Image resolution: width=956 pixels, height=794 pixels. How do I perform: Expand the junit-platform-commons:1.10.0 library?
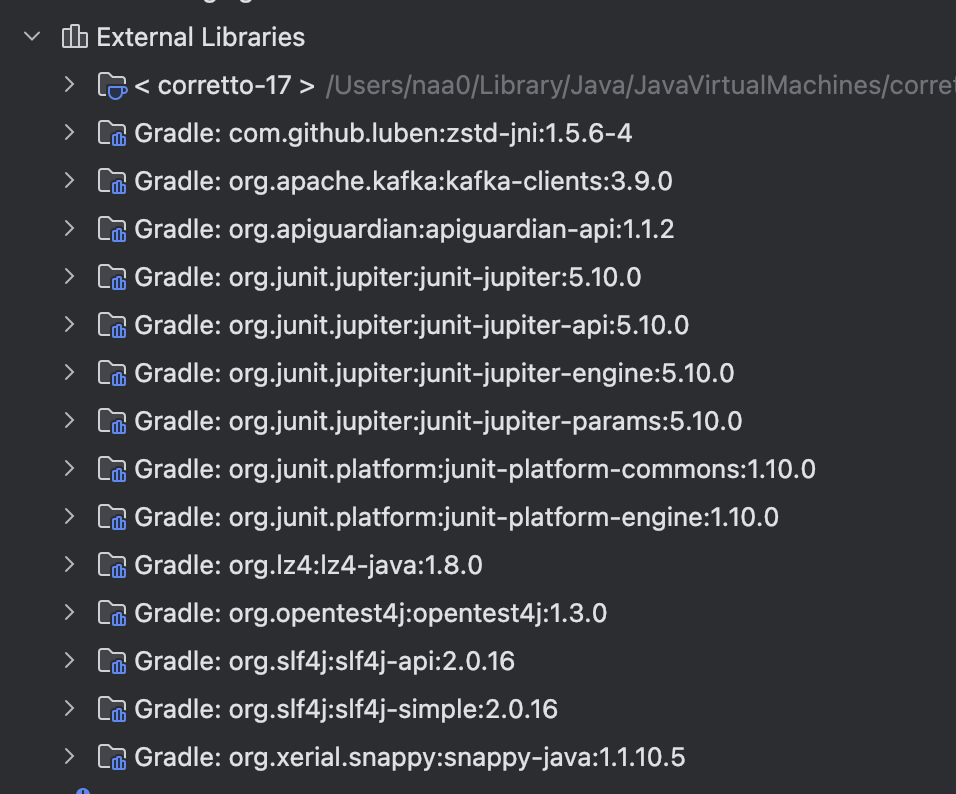coord(70,468)
